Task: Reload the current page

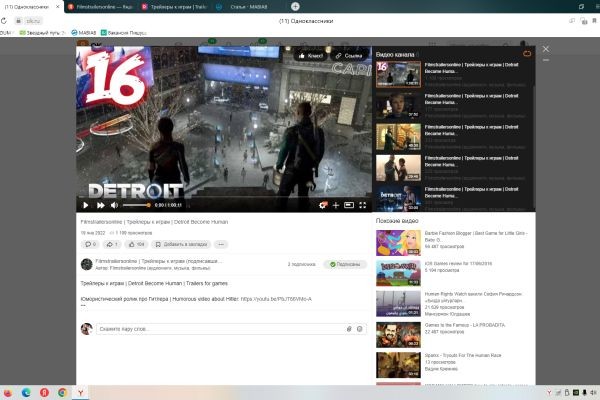Action: click(x=4, y=21)
